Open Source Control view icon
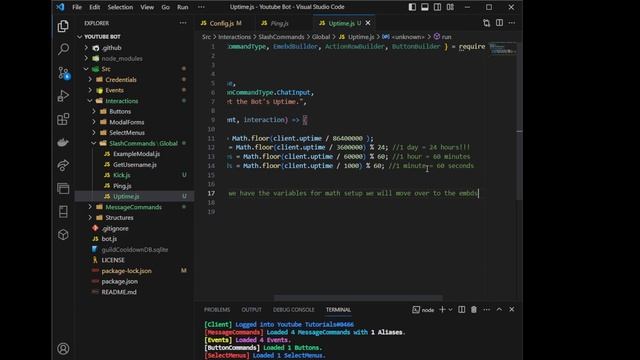 63,73
